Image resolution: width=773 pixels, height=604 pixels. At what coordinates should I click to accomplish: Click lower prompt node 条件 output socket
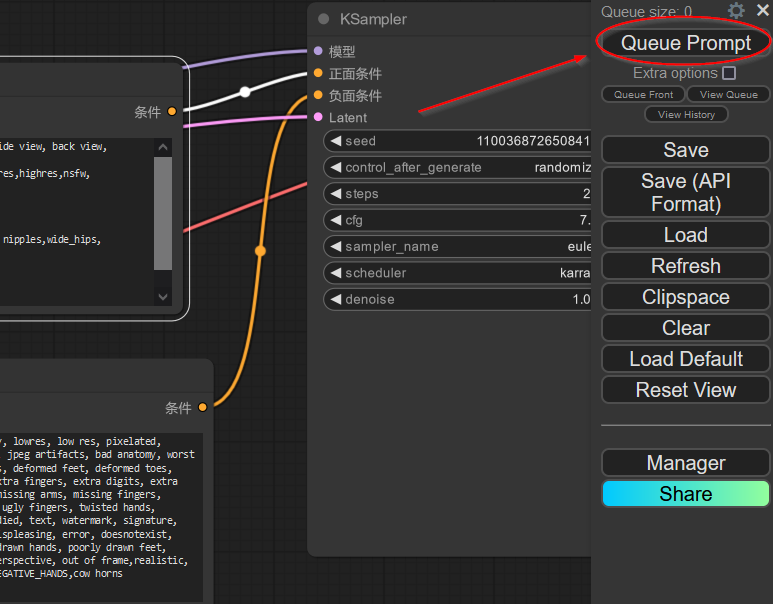[202, 407]
